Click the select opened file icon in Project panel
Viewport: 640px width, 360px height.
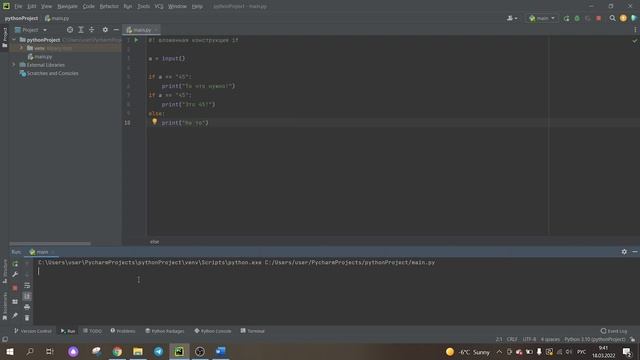pyautogui.click(x=70, y=30)
